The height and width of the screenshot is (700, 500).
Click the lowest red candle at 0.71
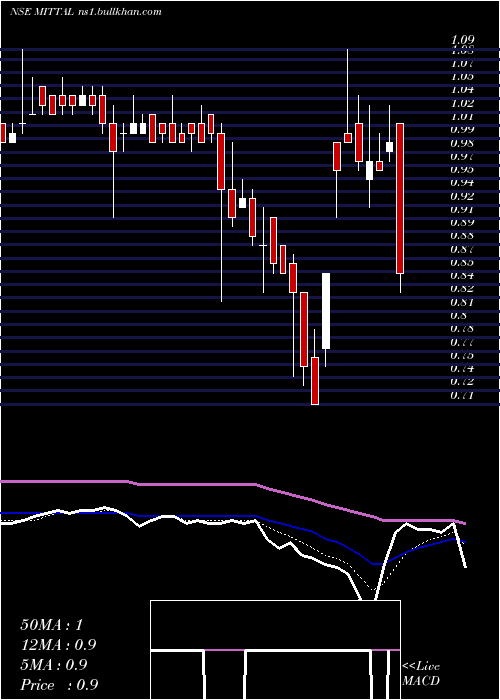(315, 381)
